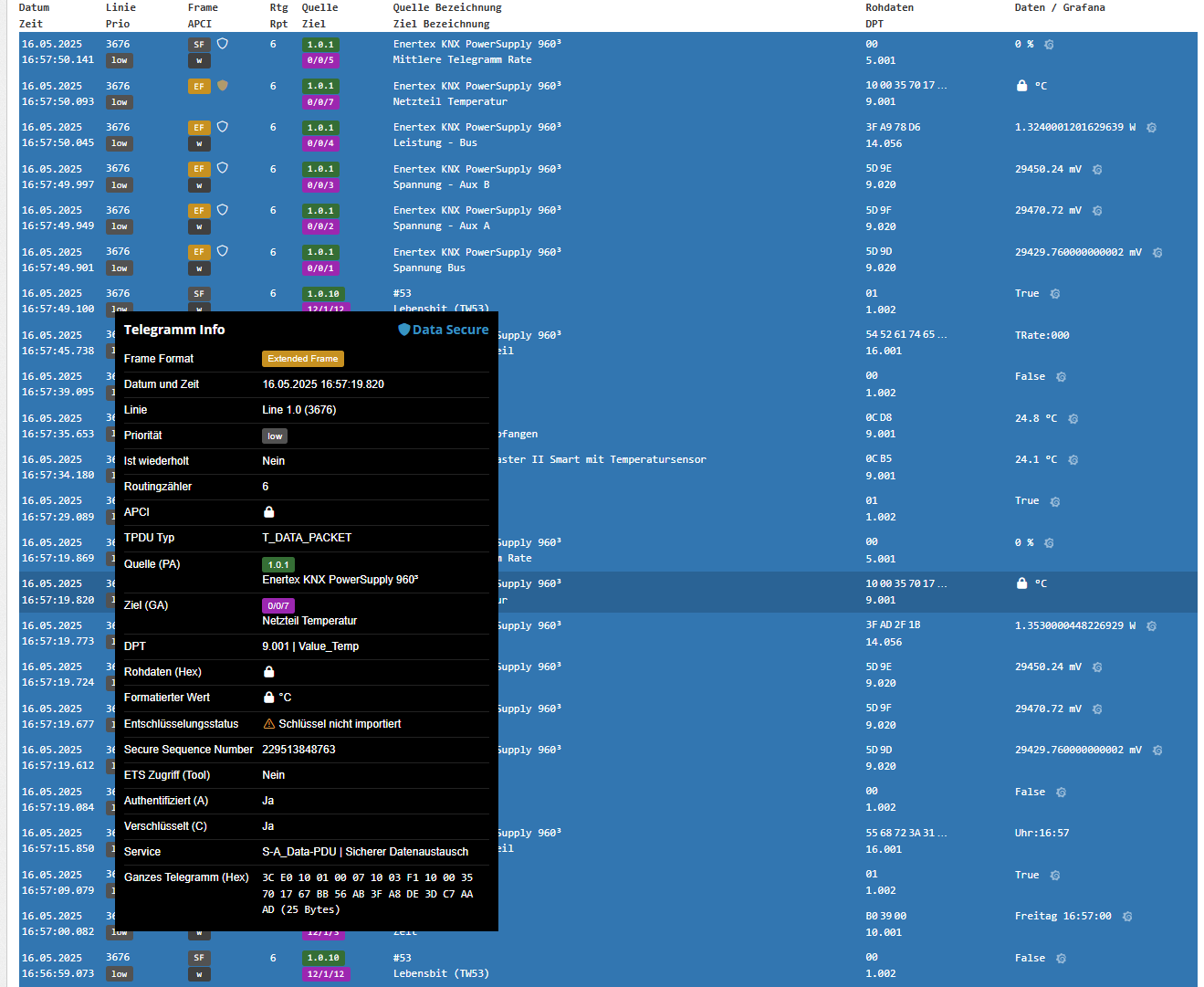Click the lock icon beside Formatierter Wert
Image resolution: width=1204 pixels, height=987 pixels.
point(268,698)
